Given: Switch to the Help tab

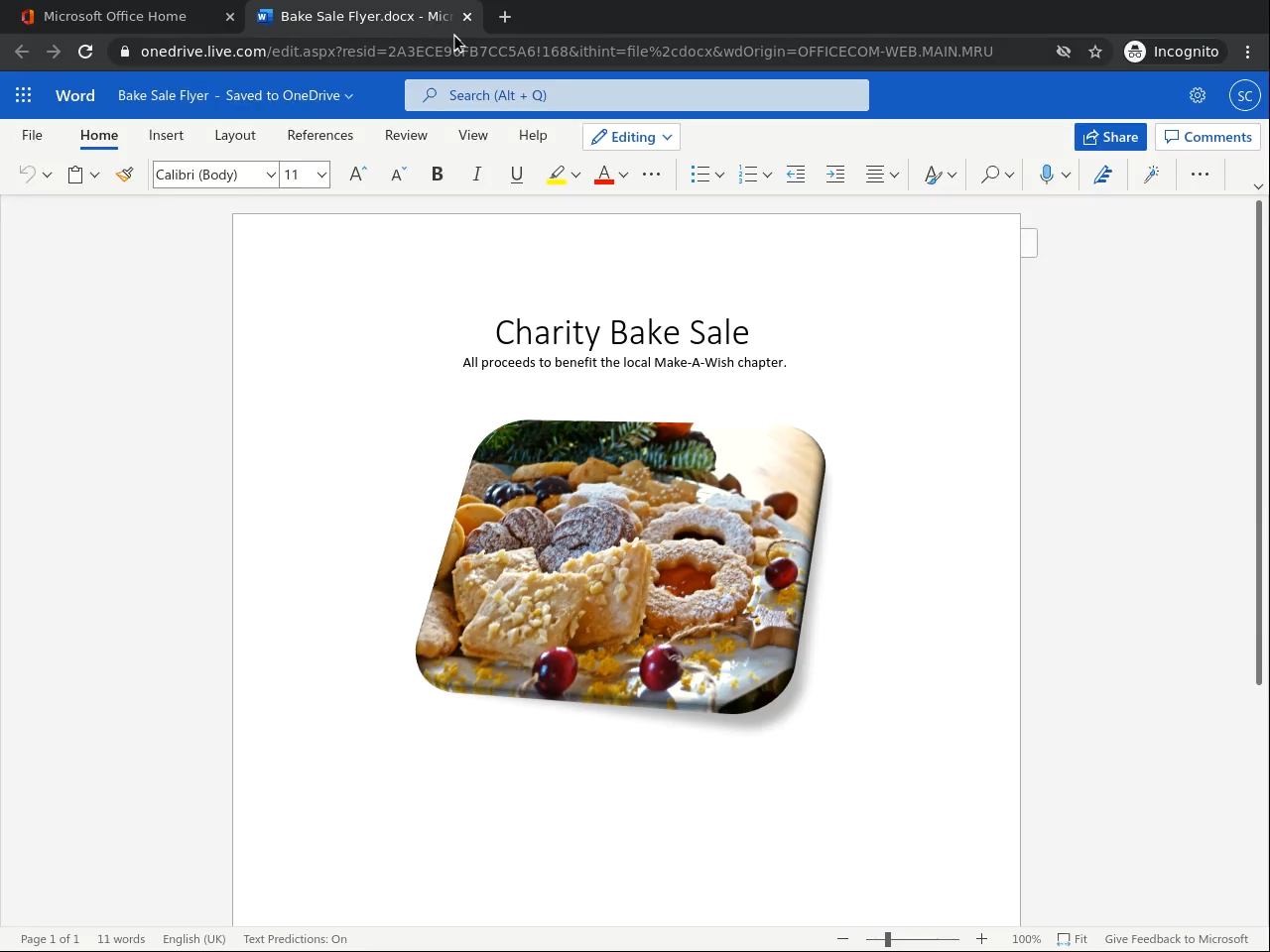Looking at the screenshot, I should tap(533, 135).
